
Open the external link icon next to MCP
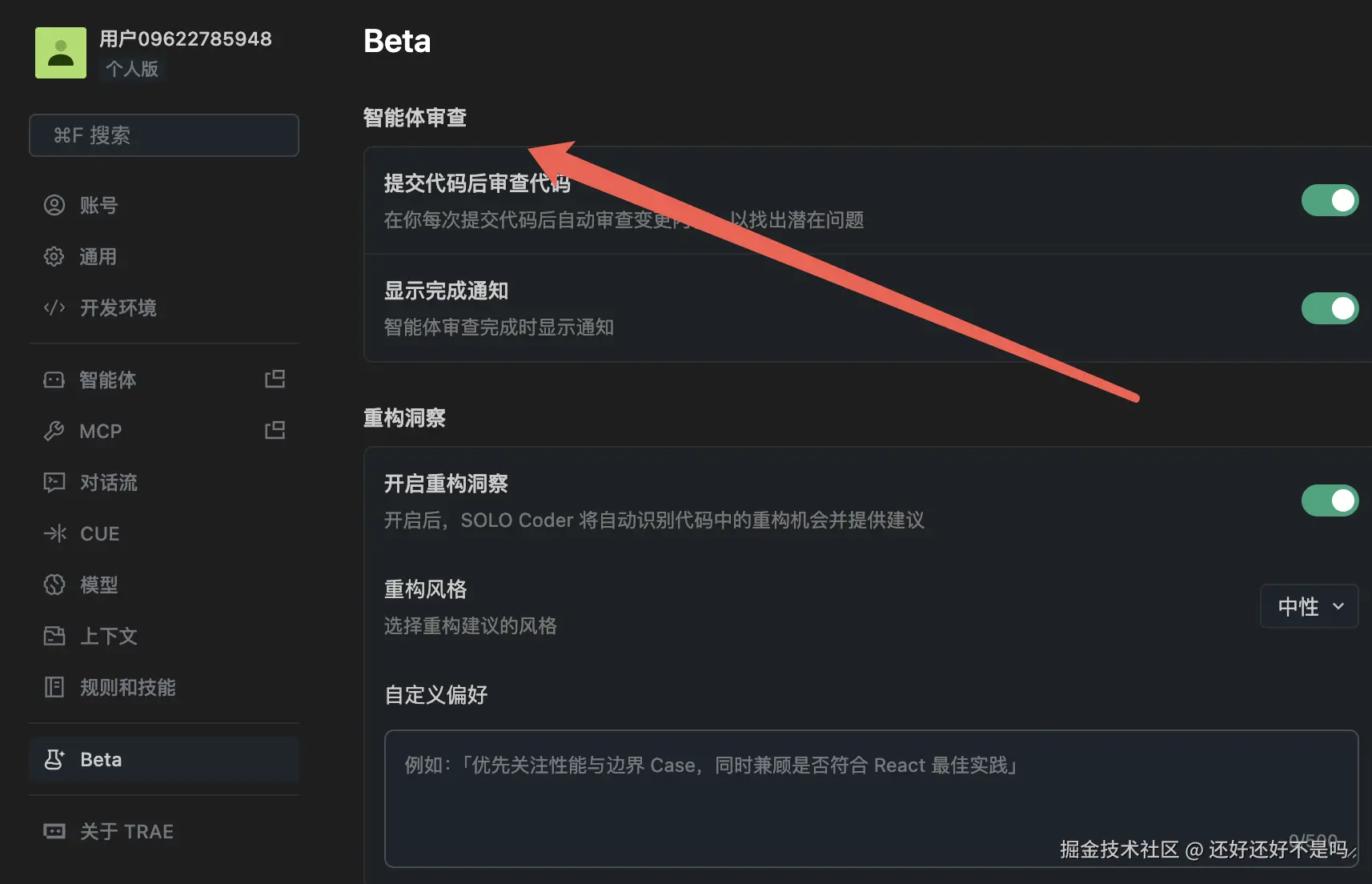click(x=275, y=431)
